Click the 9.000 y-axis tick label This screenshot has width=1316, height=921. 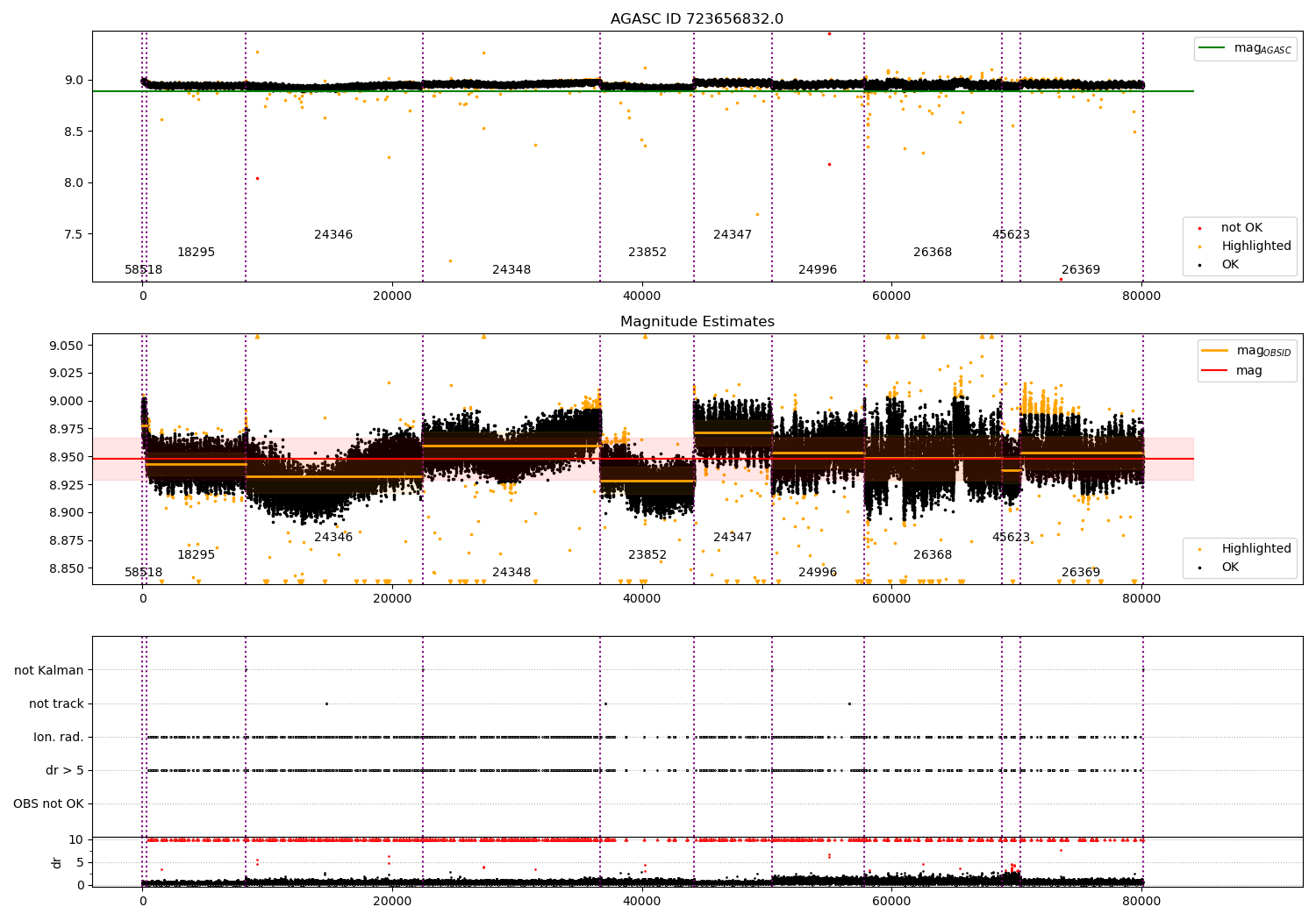click(x=66, y=402)
